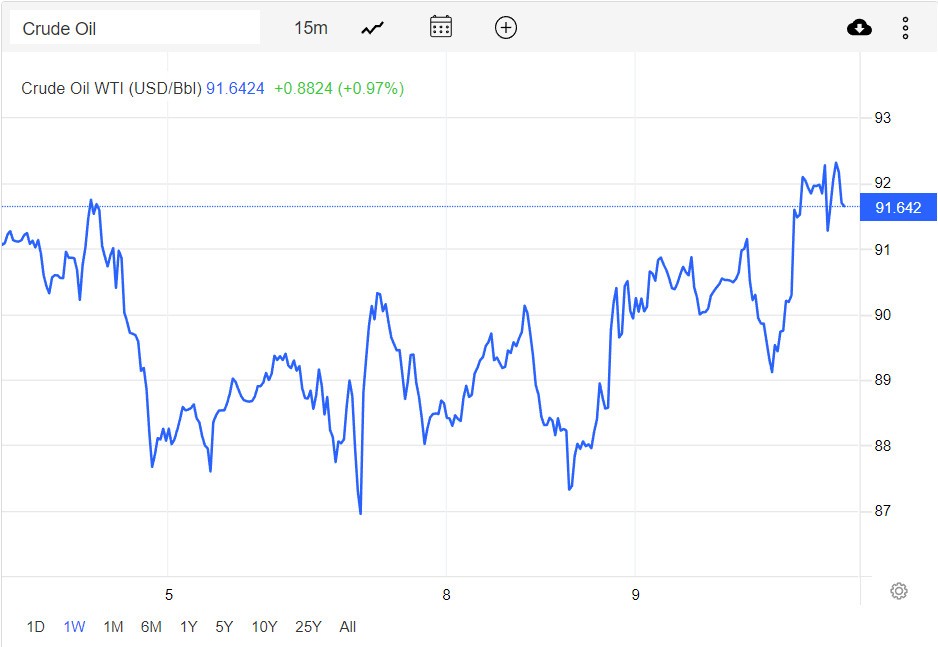Click the plus icon to add comparison
938x647 pixels.
tap(506, 28)
